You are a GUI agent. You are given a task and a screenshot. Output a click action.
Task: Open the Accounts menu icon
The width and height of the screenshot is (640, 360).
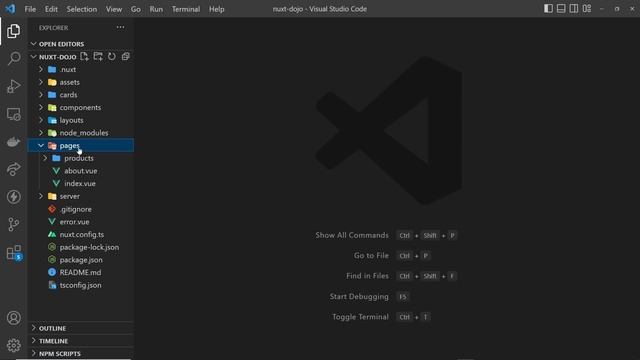tap(13, 318)
